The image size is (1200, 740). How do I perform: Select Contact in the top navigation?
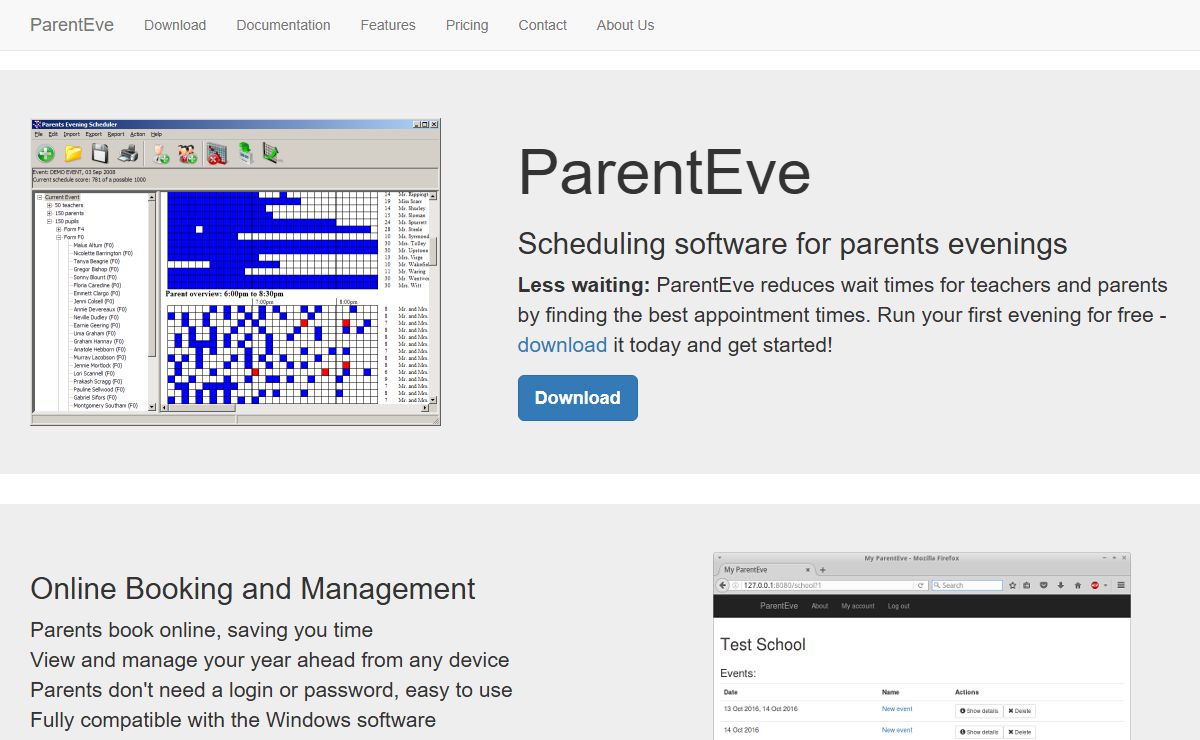[542, 25]
